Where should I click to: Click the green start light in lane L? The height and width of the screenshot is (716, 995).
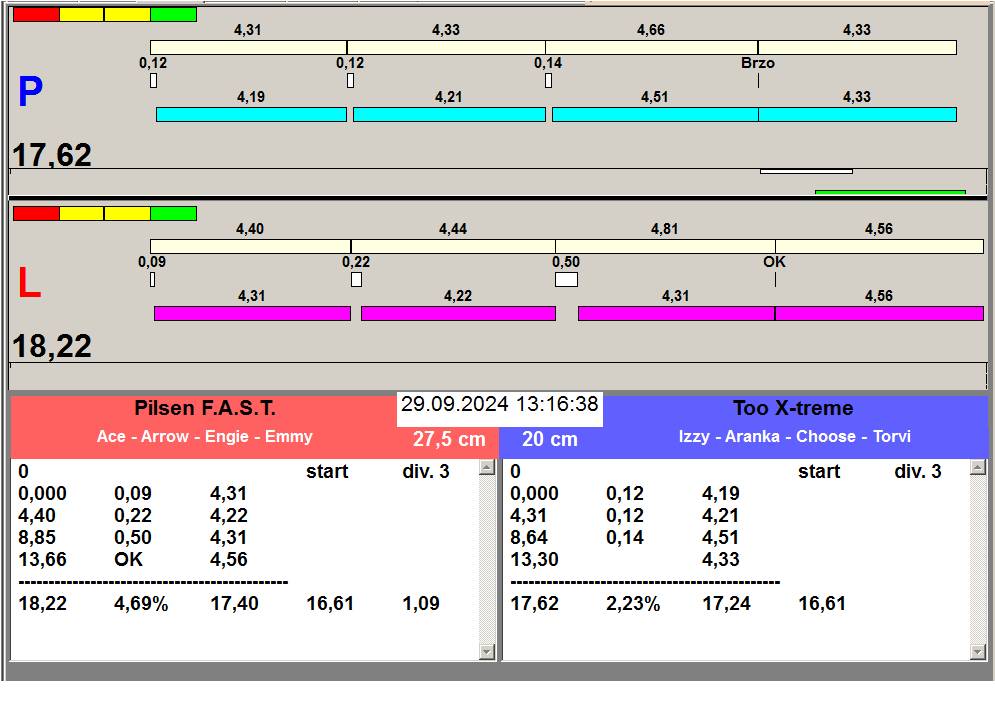[173, 213]
